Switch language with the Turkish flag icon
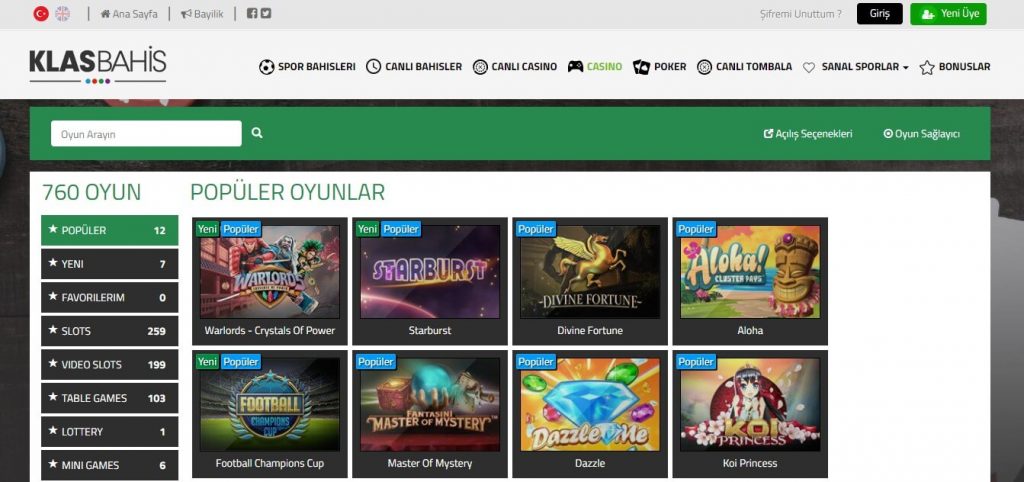 pyautogui.click(x=41, y=14)
